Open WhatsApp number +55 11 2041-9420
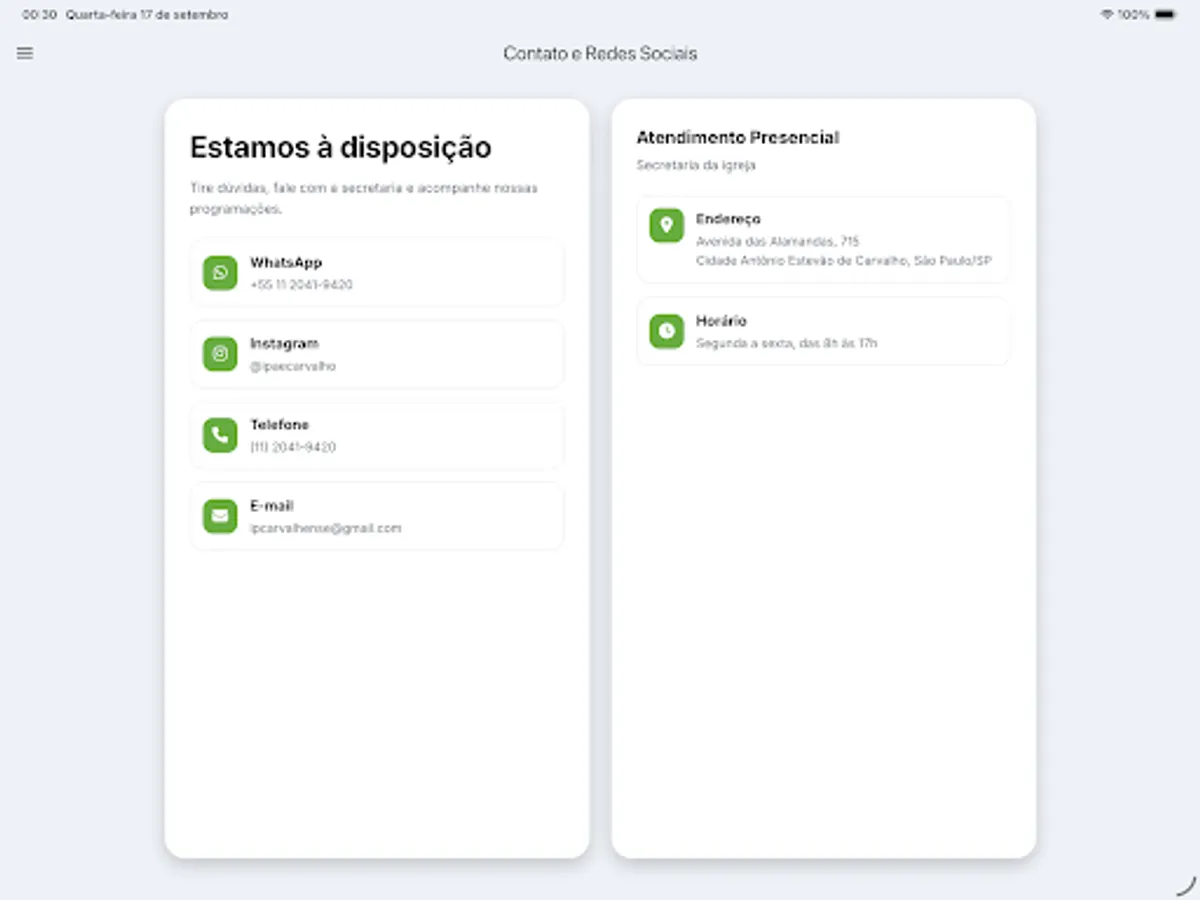The image size is (1200, 900). click(301, 285)
